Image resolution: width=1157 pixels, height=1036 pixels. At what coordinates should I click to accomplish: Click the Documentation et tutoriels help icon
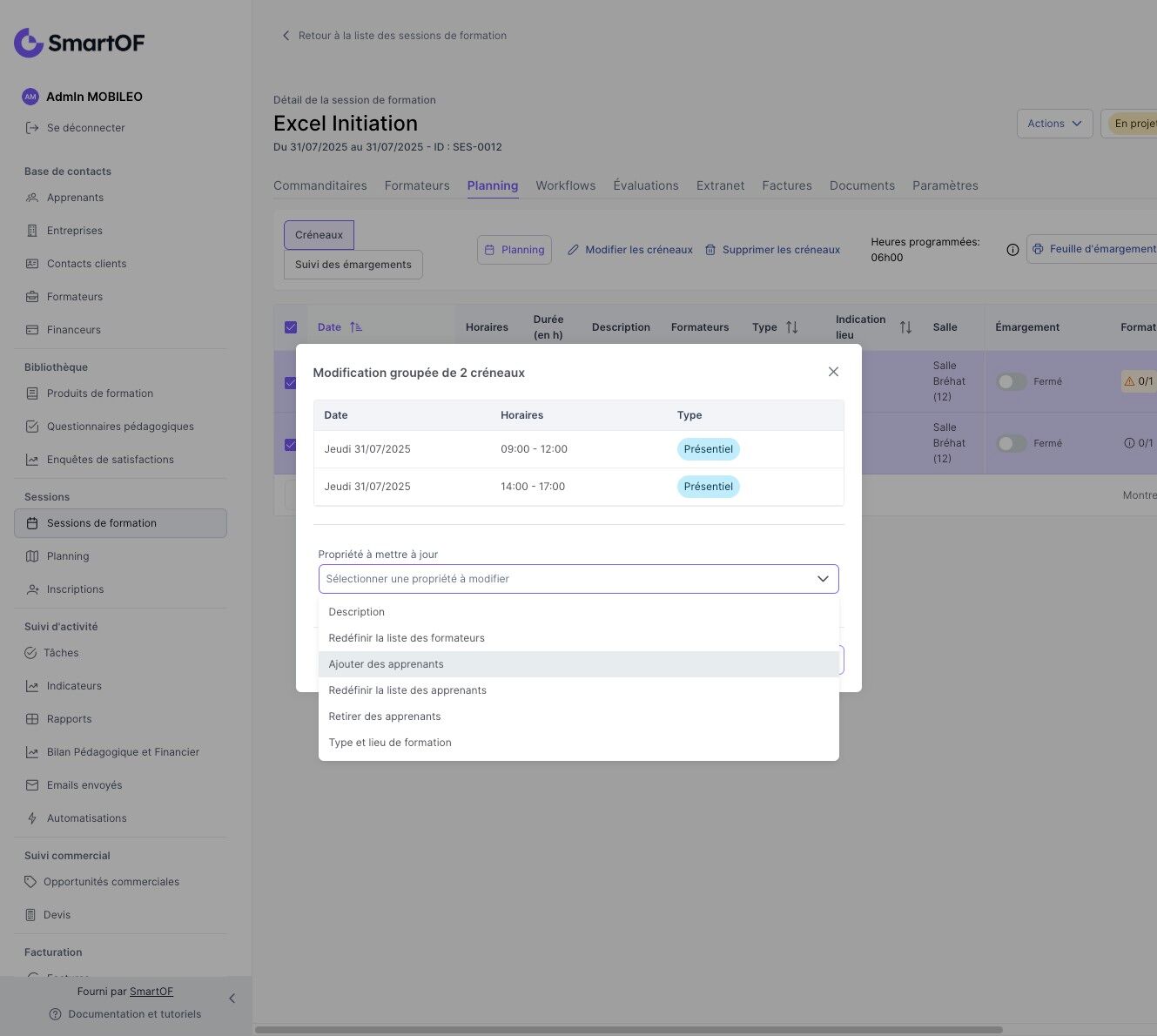coord(56,1014)
